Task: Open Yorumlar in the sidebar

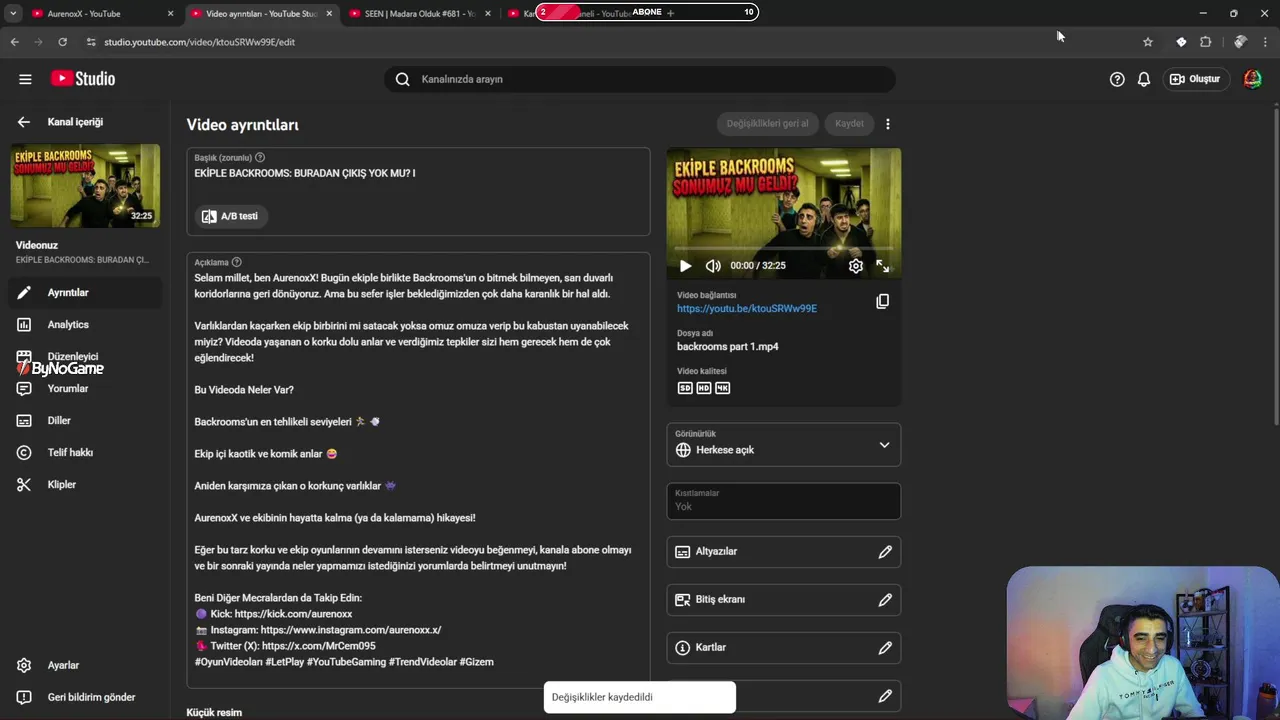Action: pyautogui.click(x=85, y=389)
